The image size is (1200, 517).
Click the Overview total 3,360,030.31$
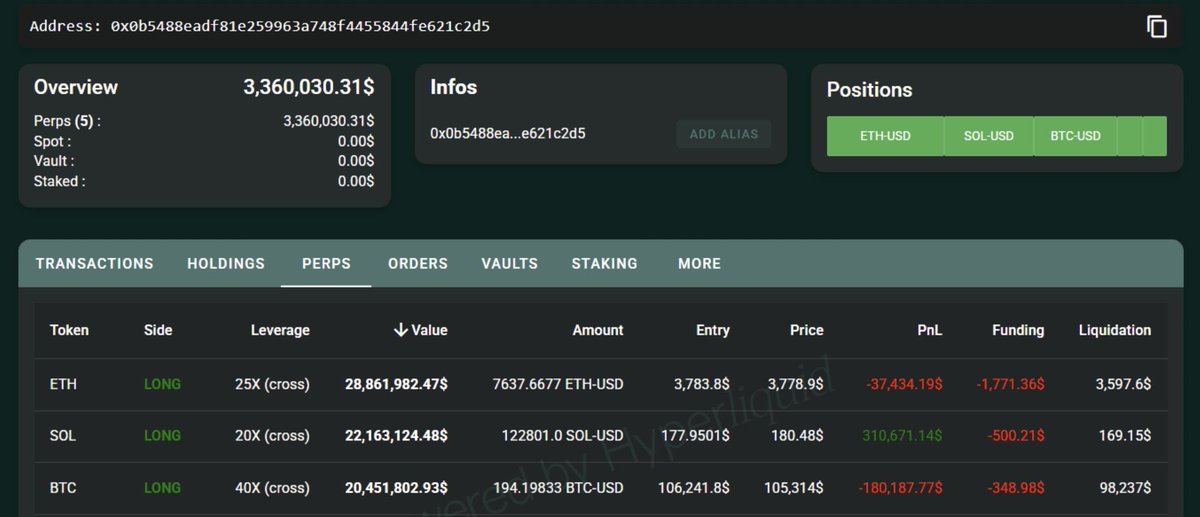(x=309, y=87)
